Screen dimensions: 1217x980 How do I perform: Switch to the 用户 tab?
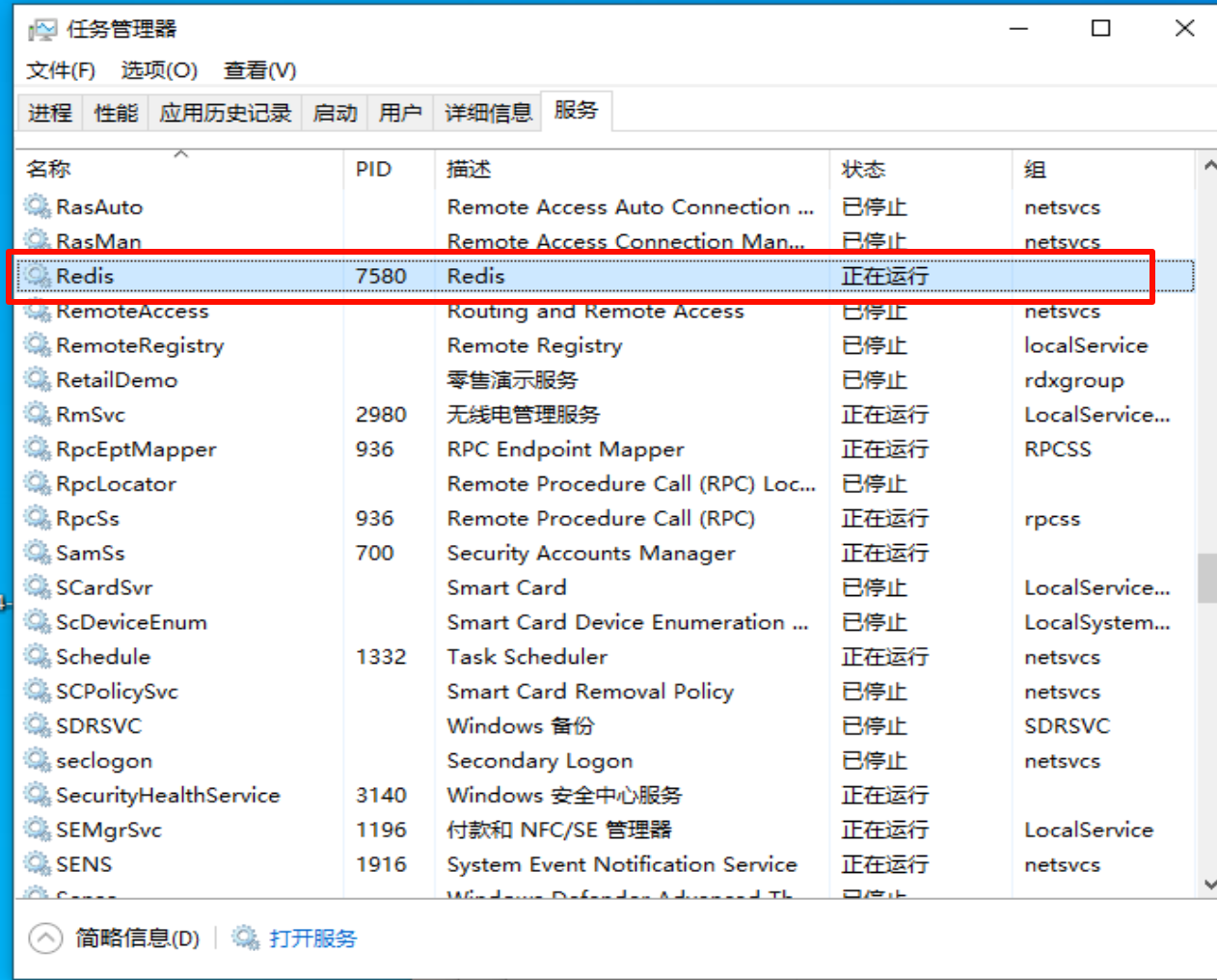(x=400, y=113)
